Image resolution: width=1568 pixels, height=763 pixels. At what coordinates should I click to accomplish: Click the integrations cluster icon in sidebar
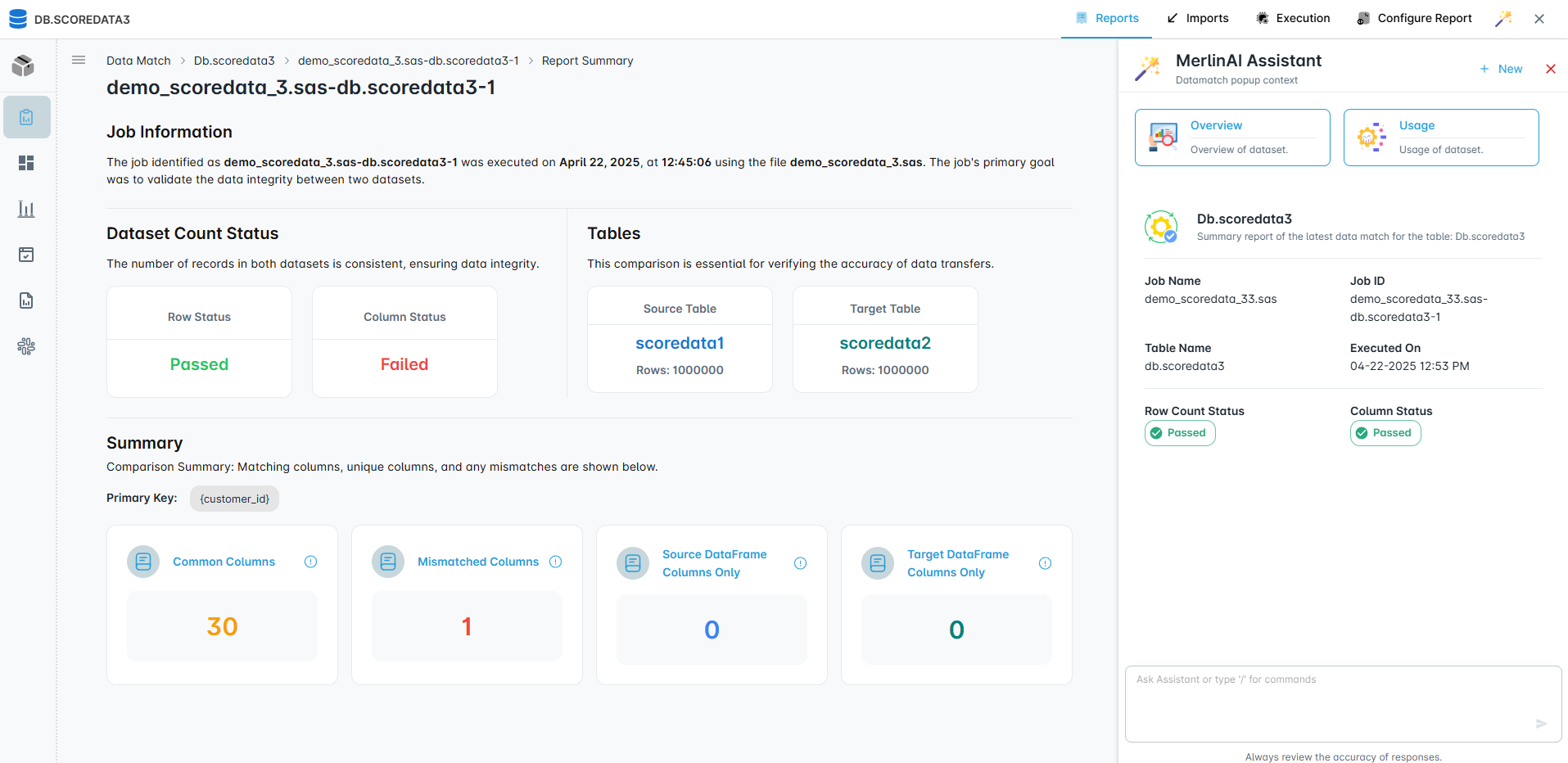pyautogui.click(x=26, y=346)
